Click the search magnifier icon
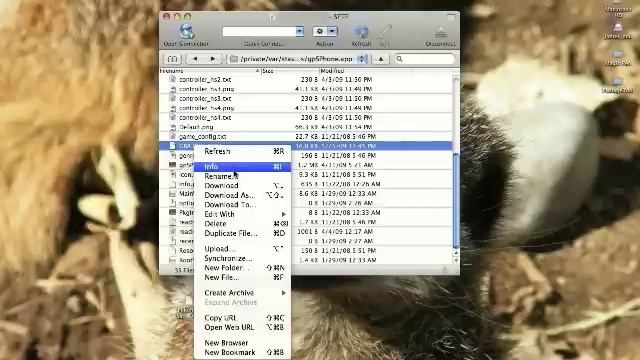Screen dimensions: 640x360 (399, 59)
